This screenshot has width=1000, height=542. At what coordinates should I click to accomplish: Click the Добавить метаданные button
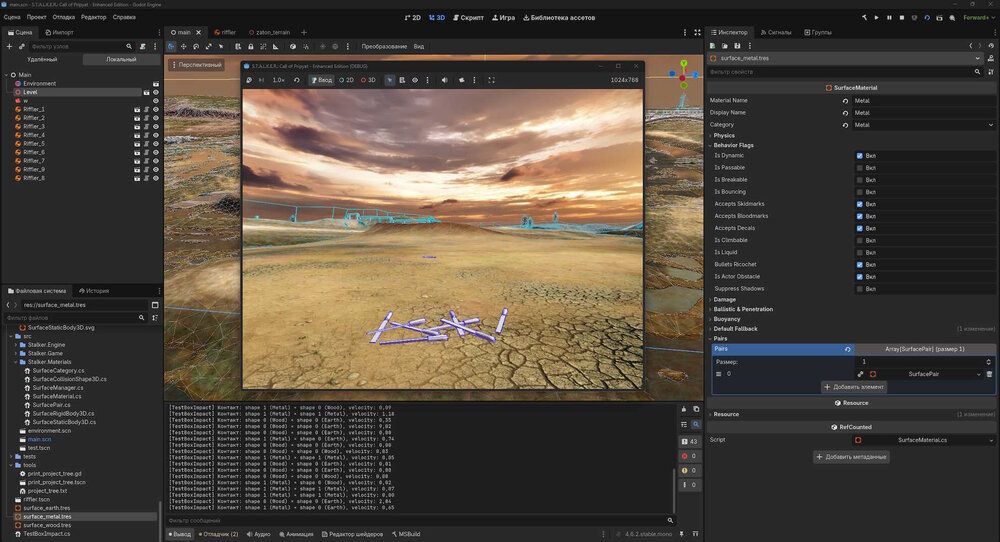click(x=852, y=457)
